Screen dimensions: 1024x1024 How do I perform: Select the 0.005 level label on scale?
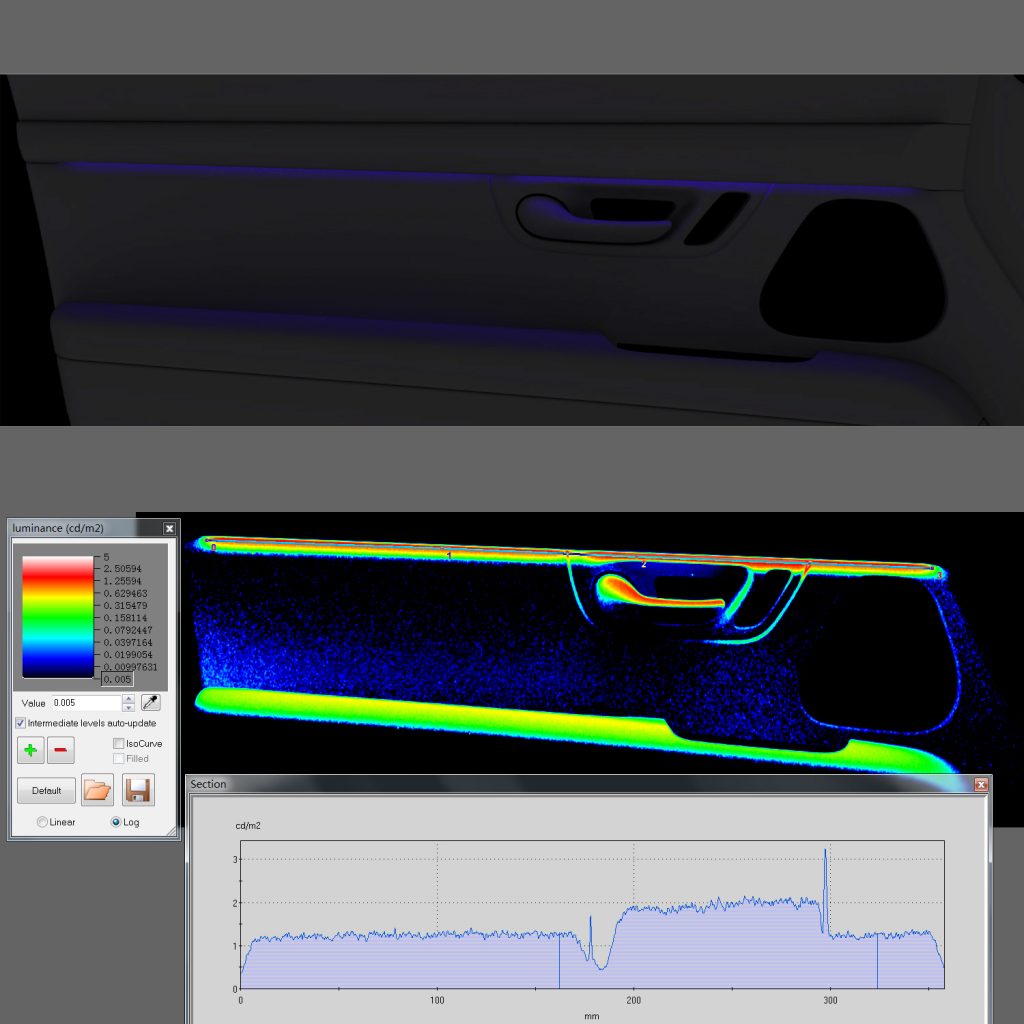(x=117, y=680)
